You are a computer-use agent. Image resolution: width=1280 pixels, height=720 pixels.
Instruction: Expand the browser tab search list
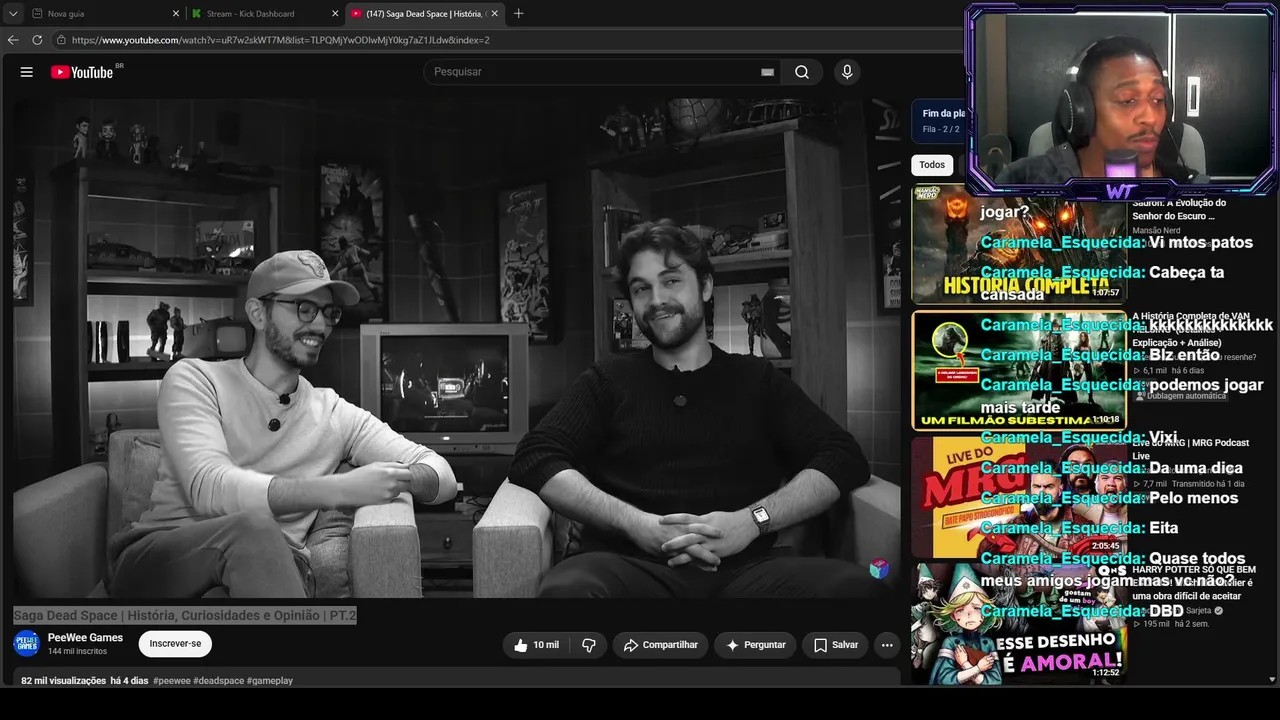click(13, 14)
